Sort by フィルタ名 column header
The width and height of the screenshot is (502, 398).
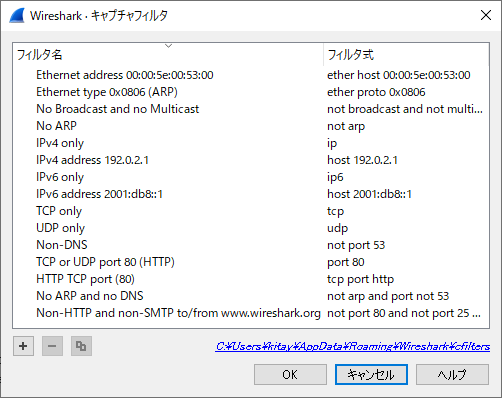tap(168, 54)
